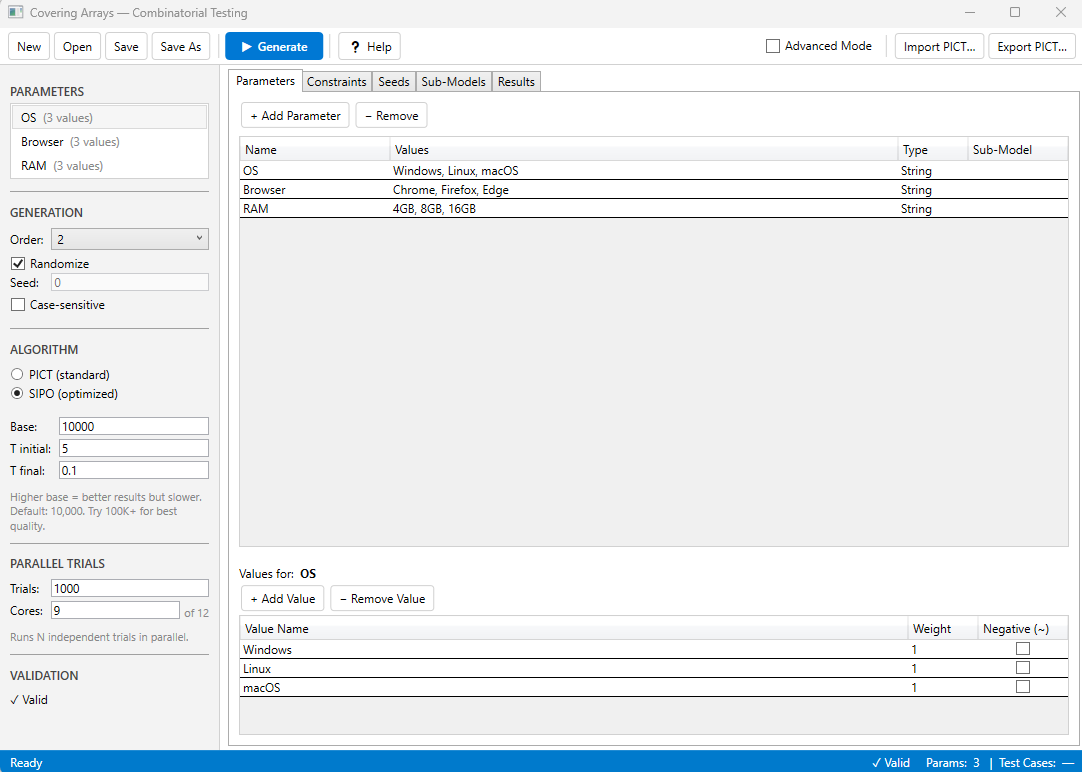1082x772 pixels.
Task: Uncheck the Randomize option
Action: (18, 264)
